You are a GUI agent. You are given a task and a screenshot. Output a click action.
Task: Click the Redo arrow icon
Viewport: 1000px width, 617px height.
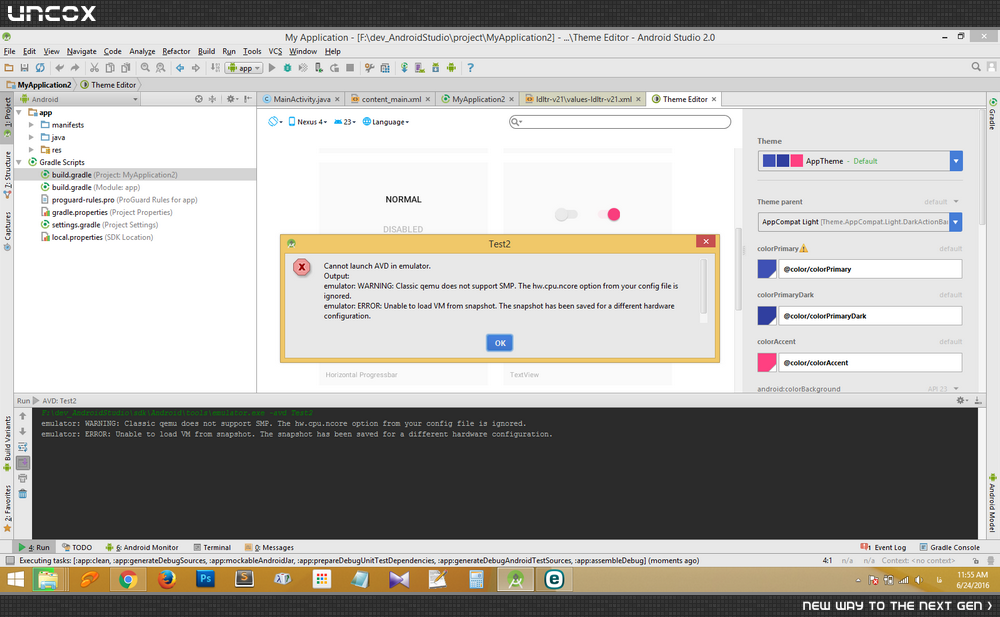75,68
